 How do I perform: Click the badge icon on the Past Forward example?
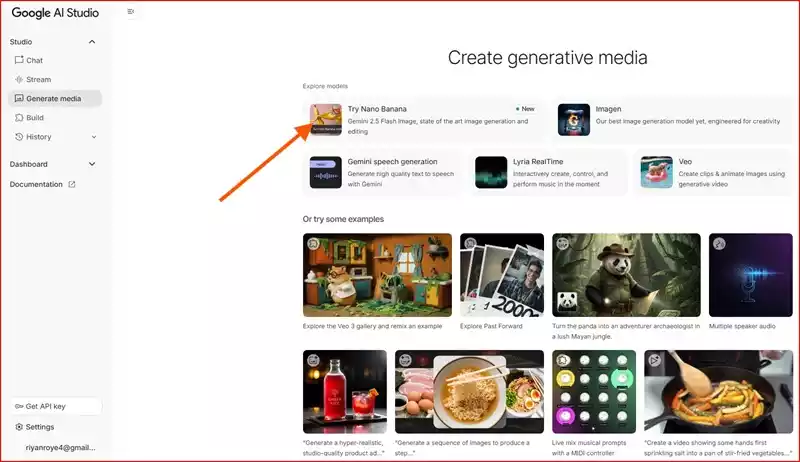click(x=470, y=244)
